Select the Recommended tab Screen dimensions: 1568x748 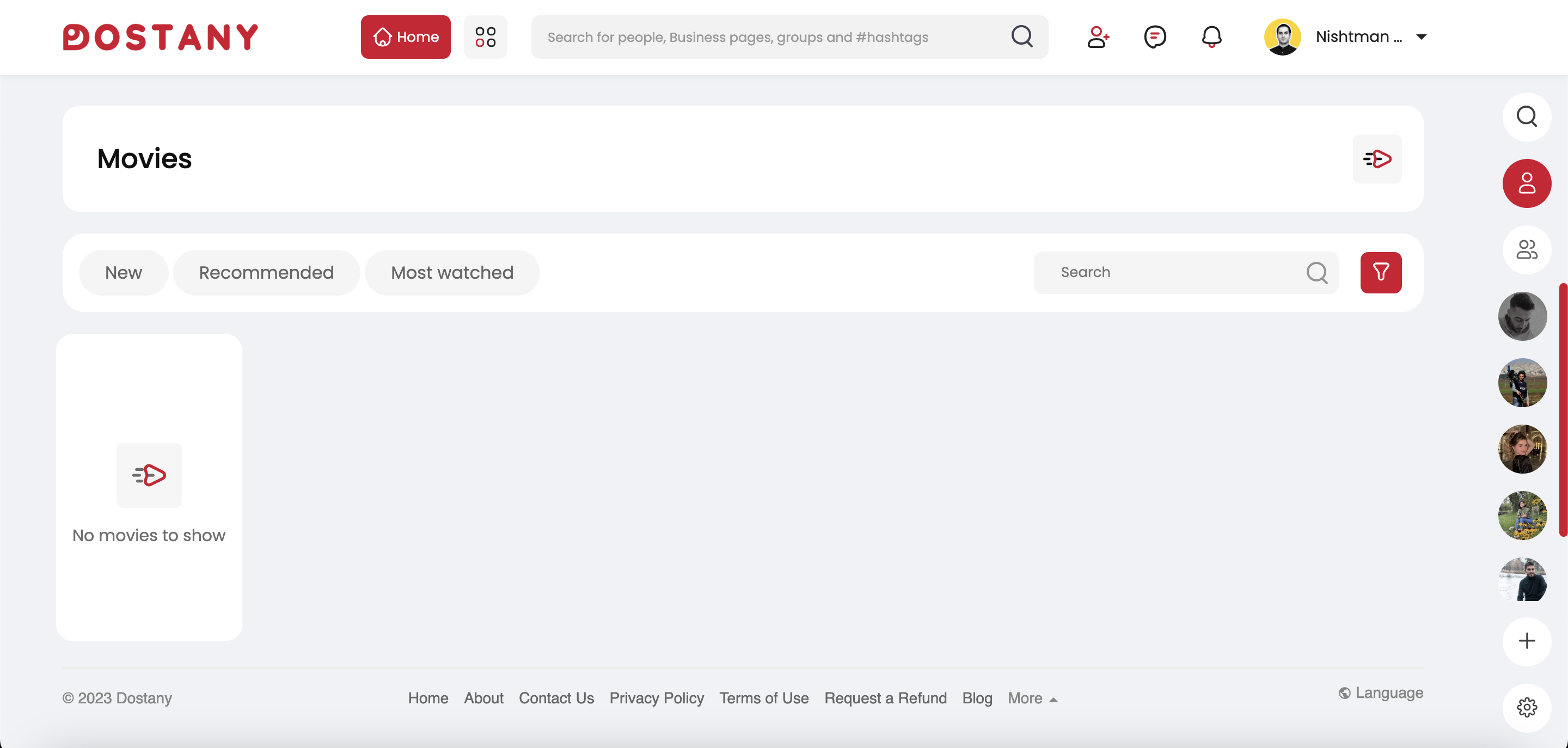coord(266,272)
